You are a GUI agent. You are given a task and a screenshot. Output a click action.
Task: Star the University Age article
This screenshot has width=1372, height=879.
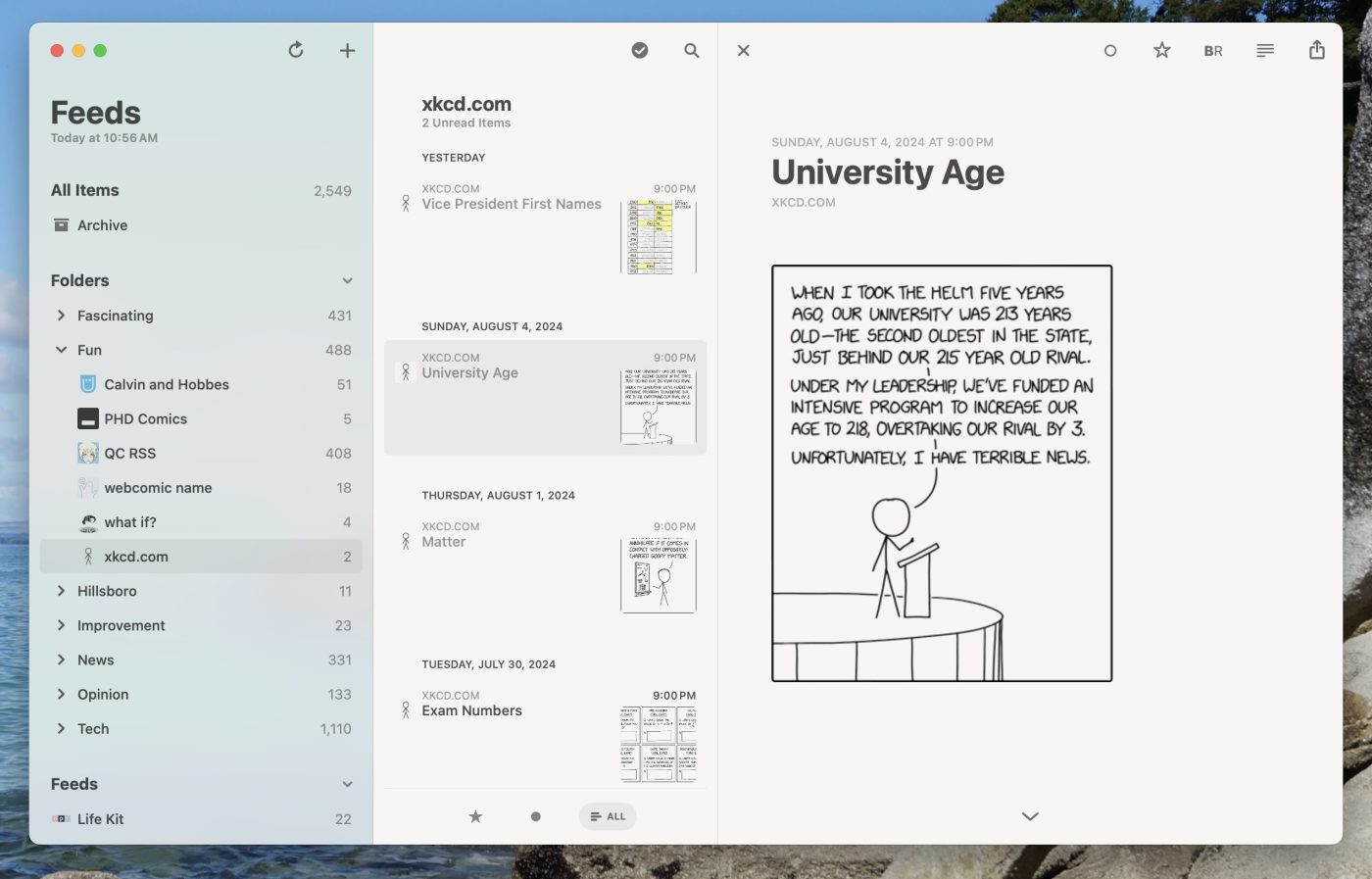point(1162,50)
